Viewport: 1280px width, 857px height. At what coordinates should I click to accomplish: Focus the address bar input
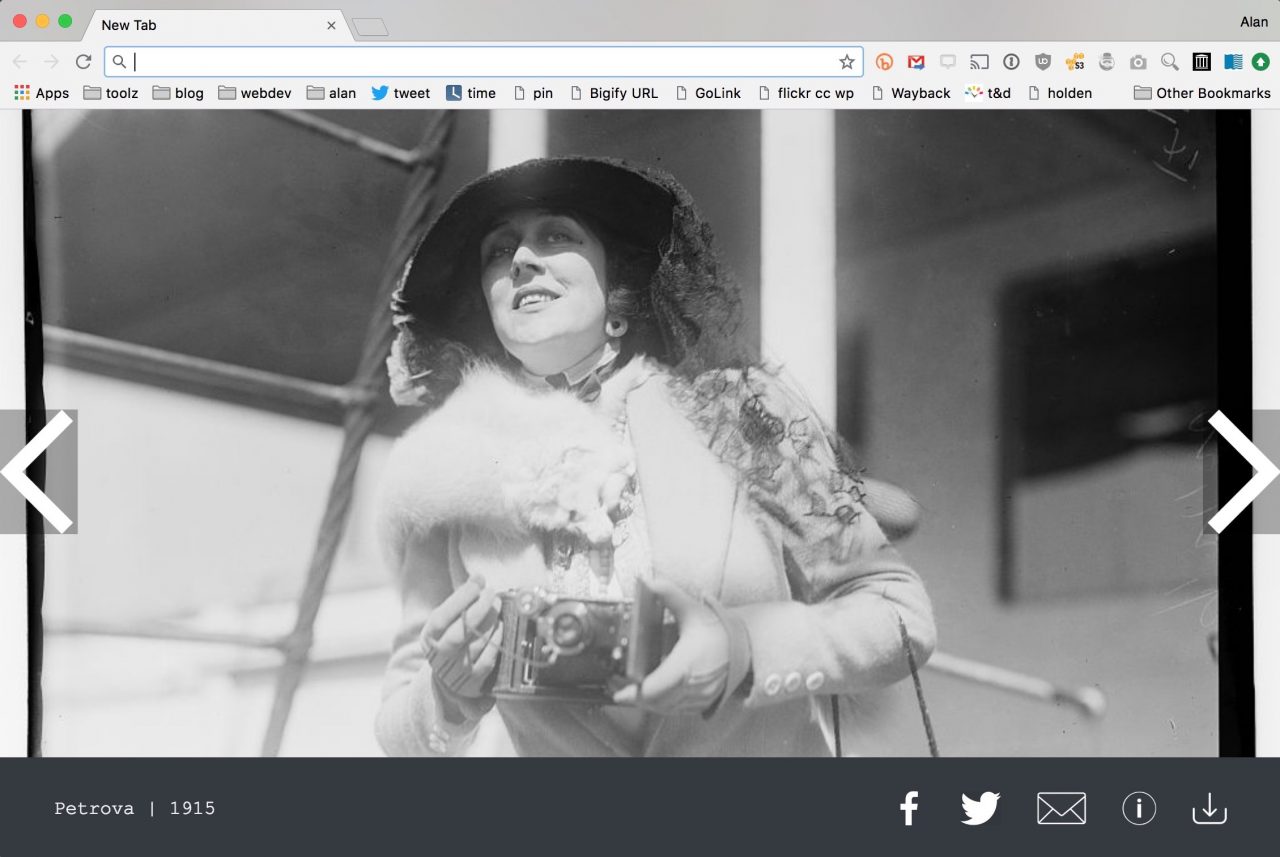coord(480,62)
